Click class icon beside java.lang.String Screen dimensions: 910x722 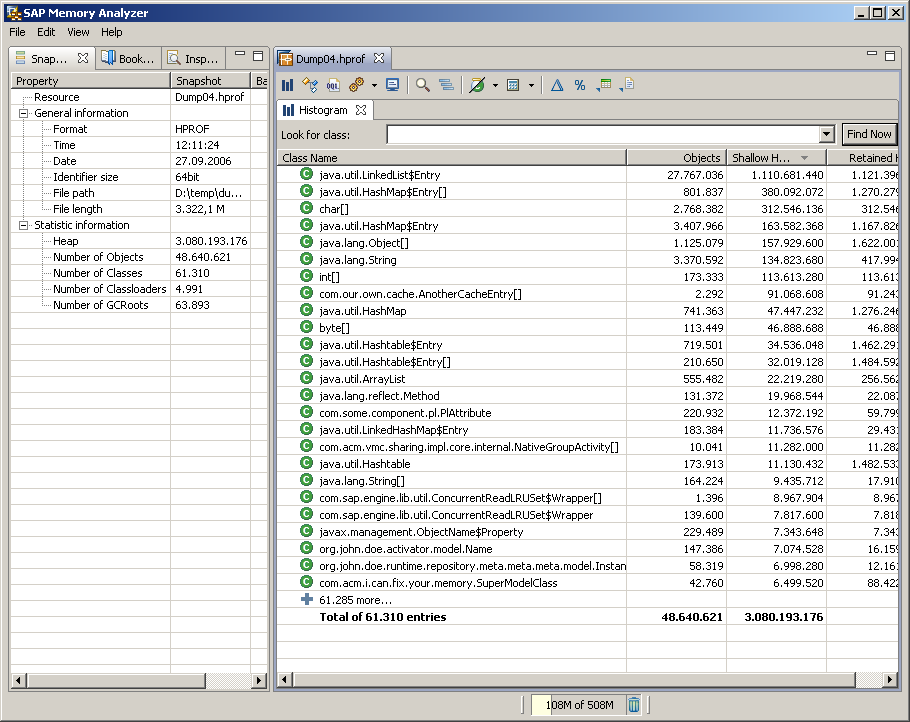click(x=306, y=259)
